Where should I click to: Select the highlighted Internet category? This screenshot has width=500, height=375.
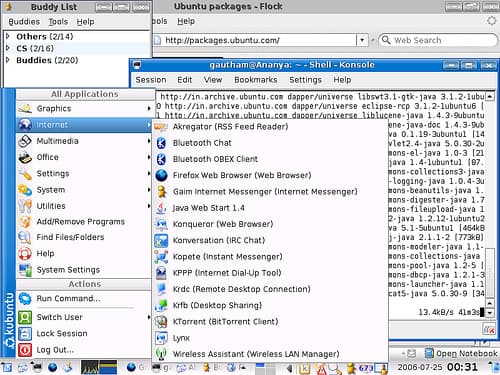[x=84, y=125]
